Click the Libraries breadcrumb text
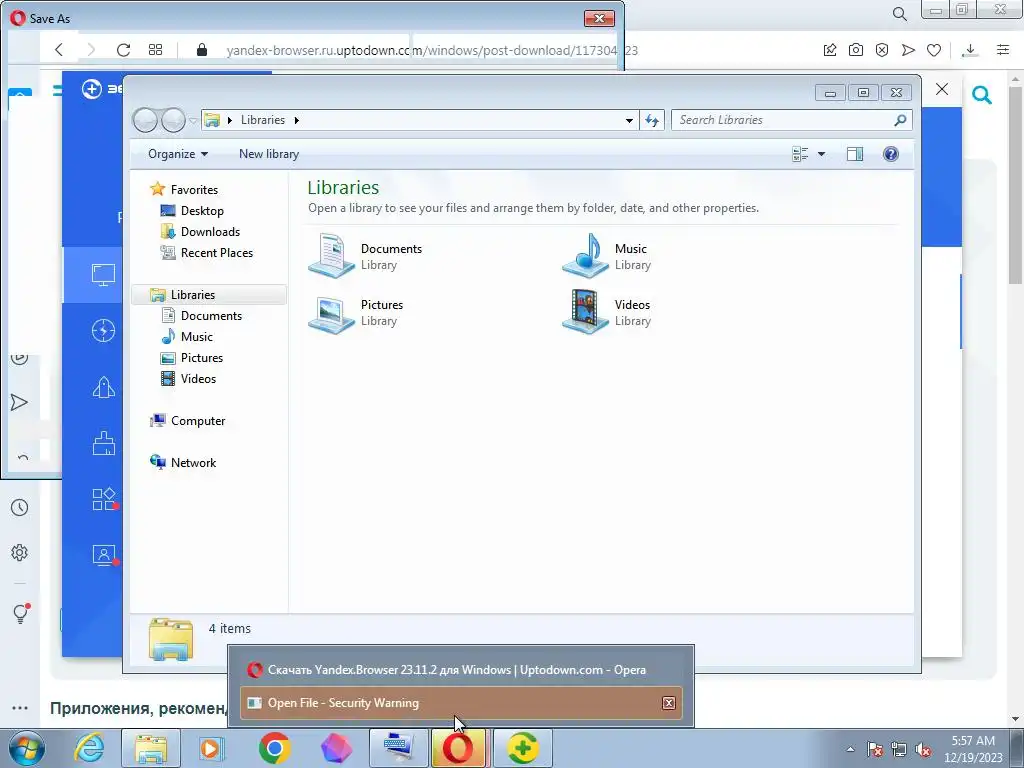The image size is (1024, 768). click(x=263, y=120)
